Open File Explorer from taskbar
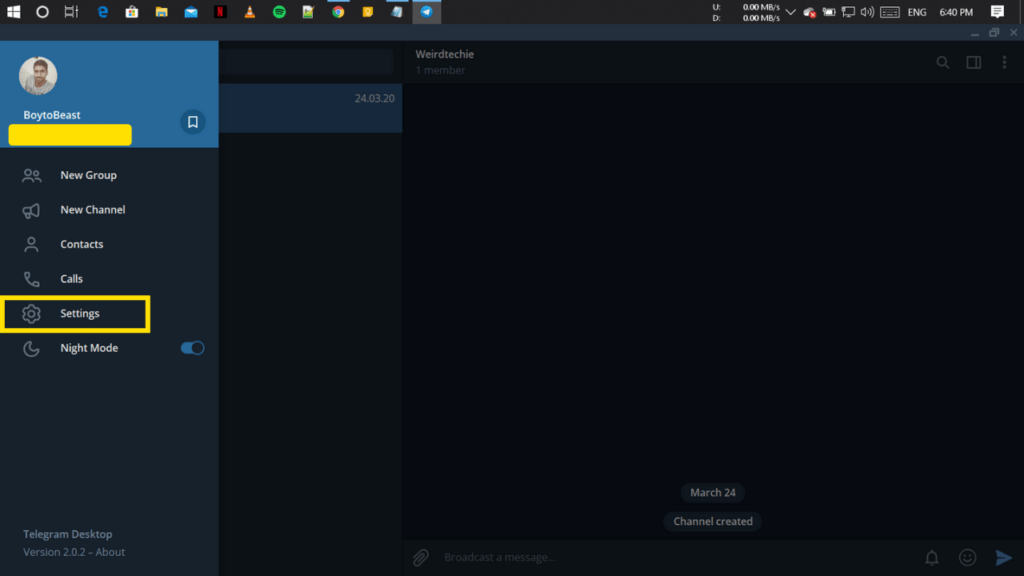The height and width of the screenshot is (576, 1024). (161, 12)
